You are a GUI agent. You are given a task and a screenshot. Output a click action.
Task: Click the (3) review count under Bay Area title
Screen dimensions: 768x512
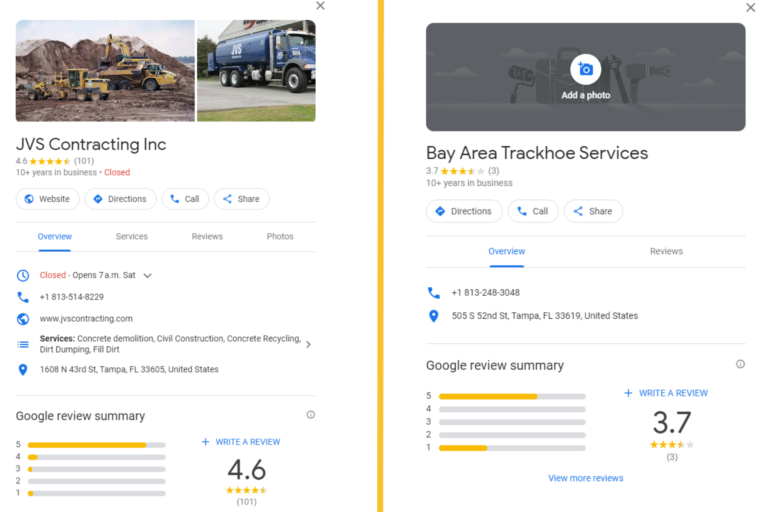pyautogui.click(x=494, y=171)
